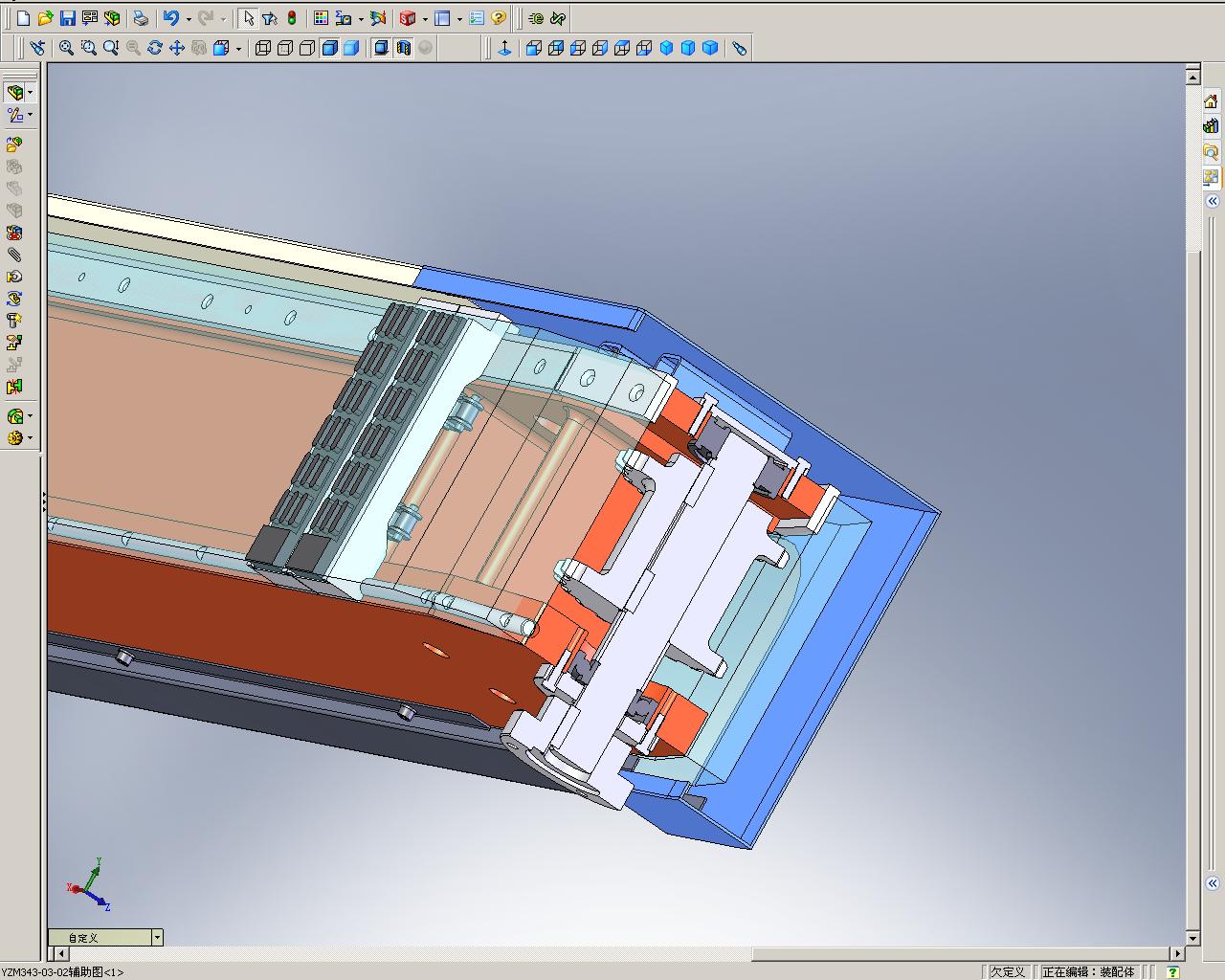Open the Insert Components tool
This screenshot has height=980, width=1225.
tap(14, 145)
